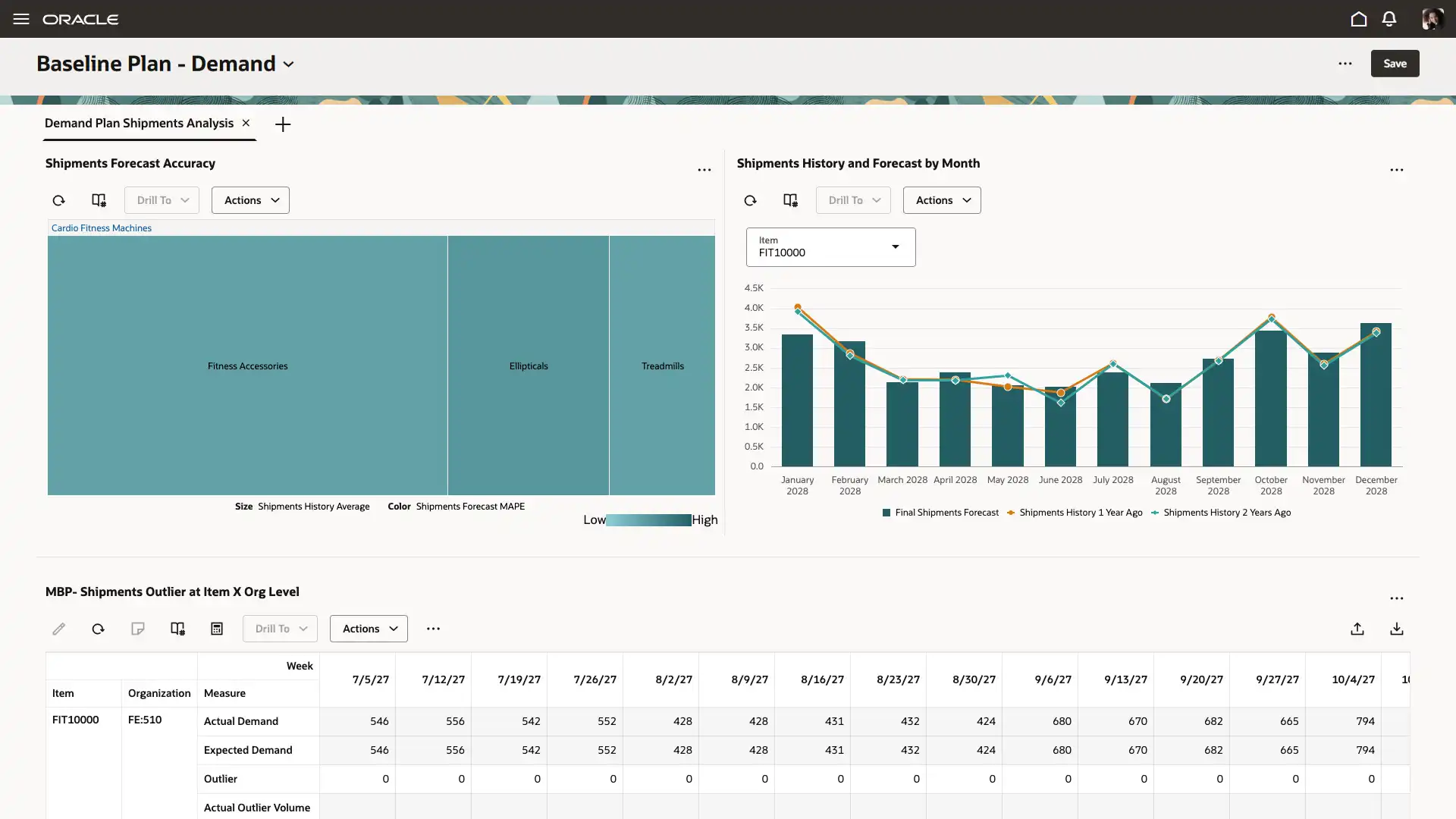Expand the Baseline Plan - Demand title chevron

click(289, 64)
